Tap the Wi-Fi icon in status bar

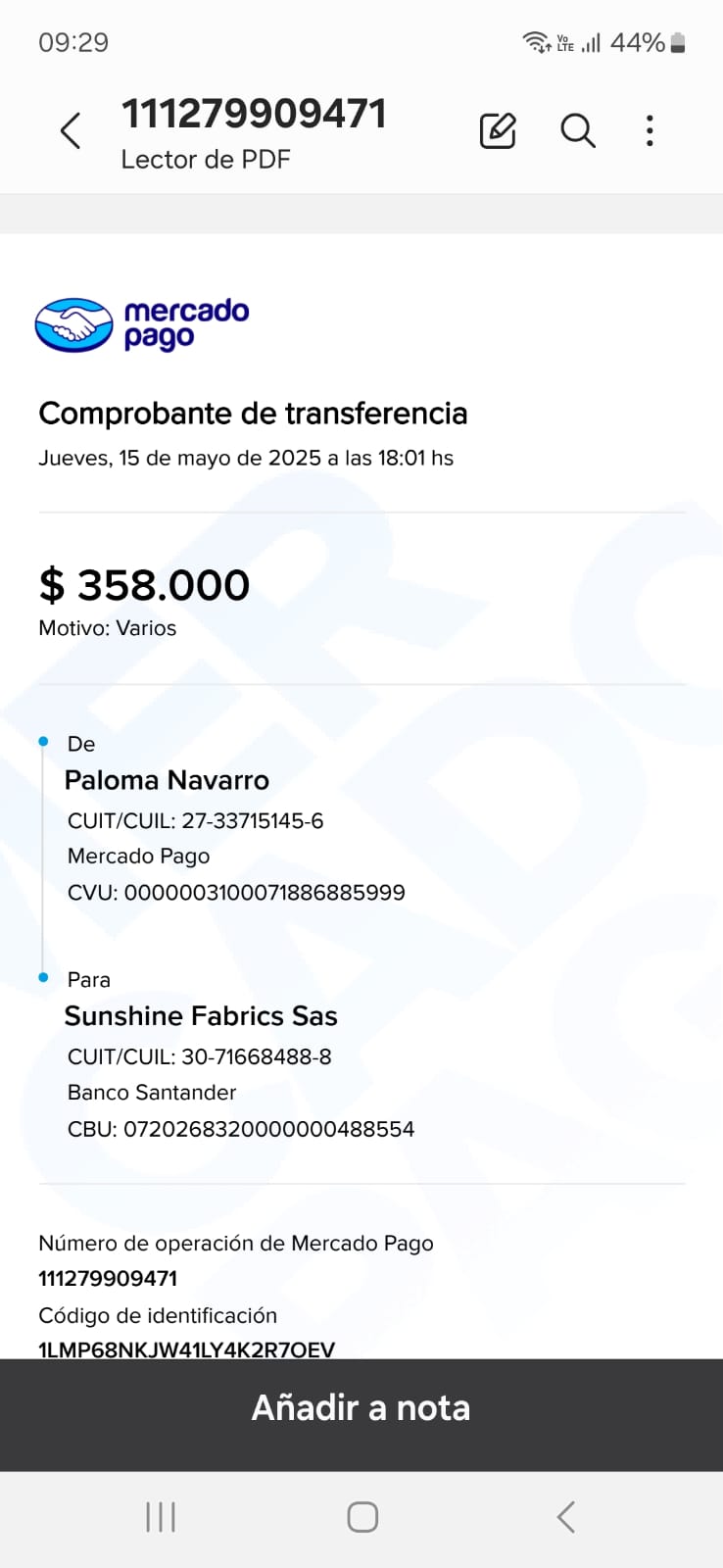[536, 42]
